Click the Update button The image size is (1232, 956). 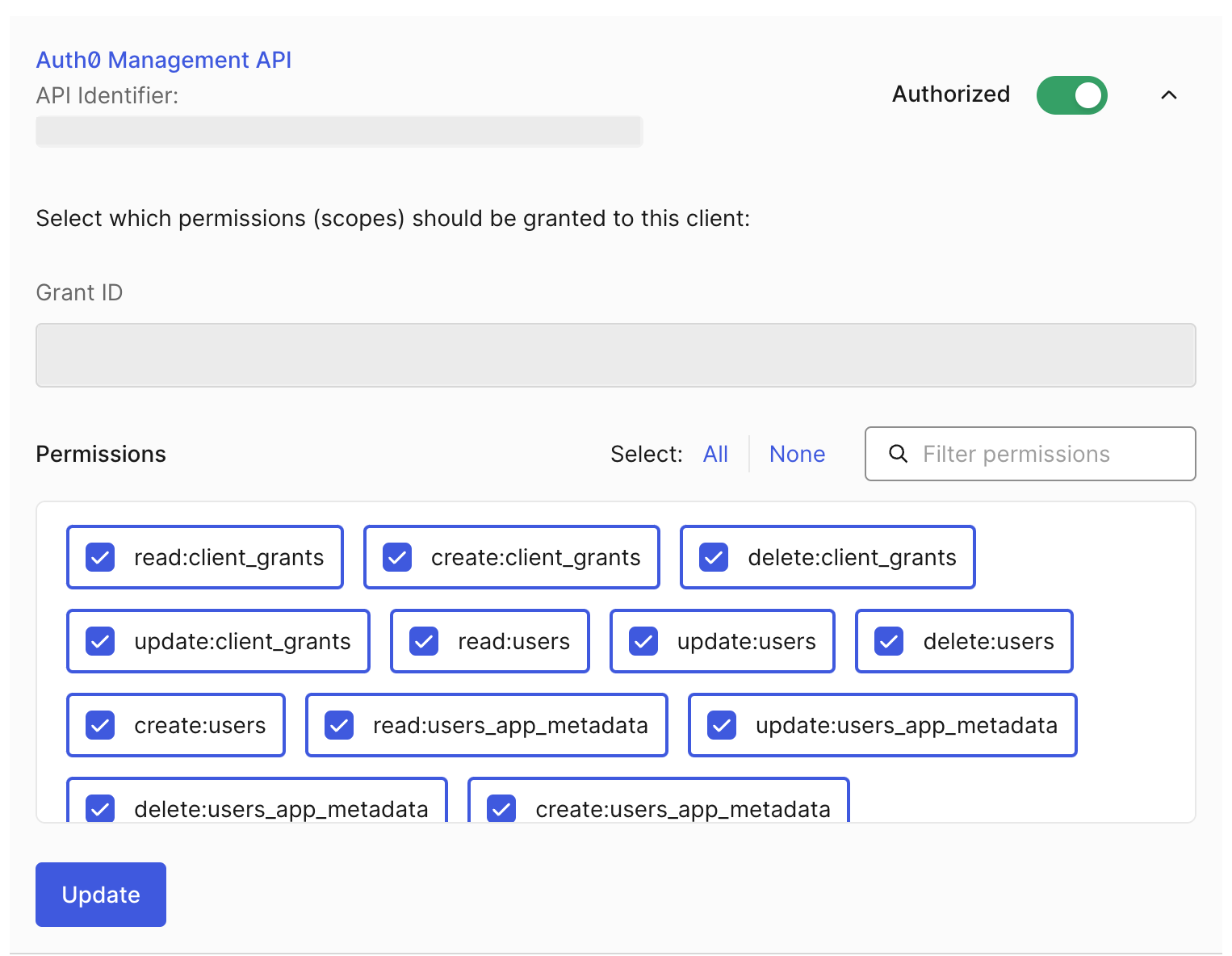[101, 895]
